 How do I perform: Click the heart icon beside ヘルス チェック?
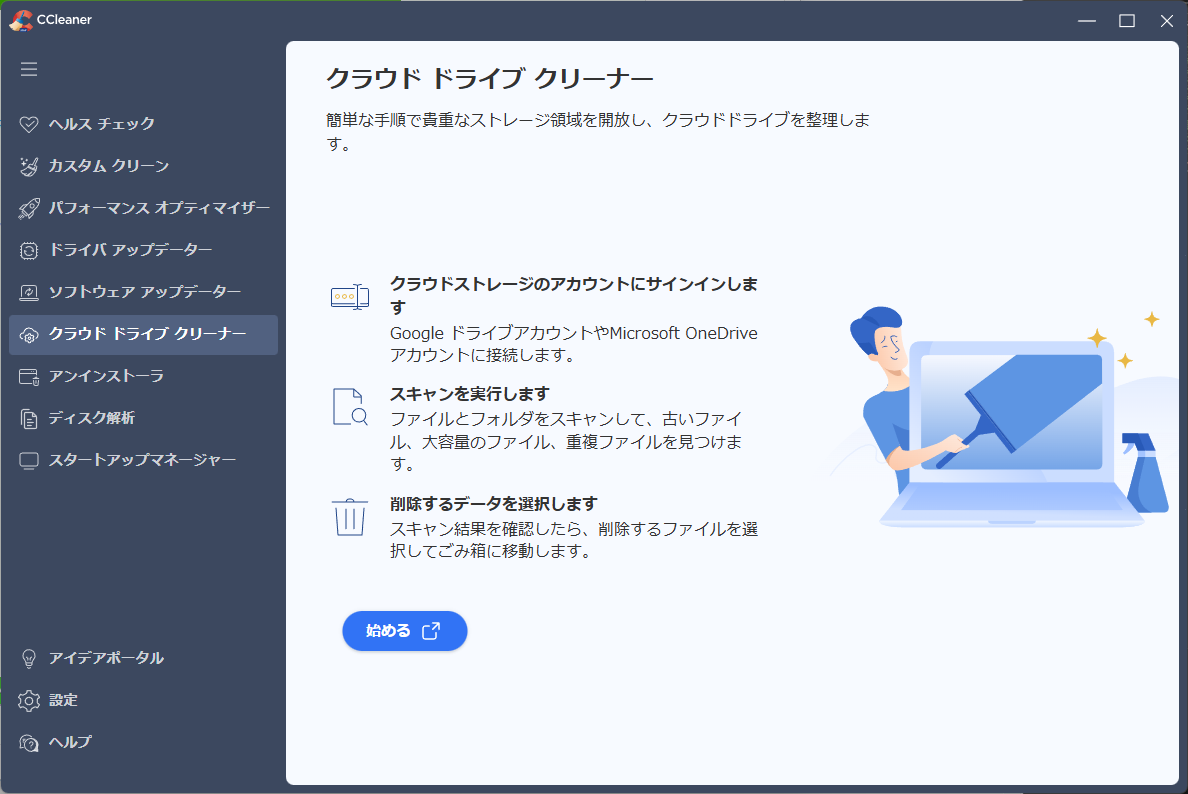pyautogui.click(x=29, y=124)
